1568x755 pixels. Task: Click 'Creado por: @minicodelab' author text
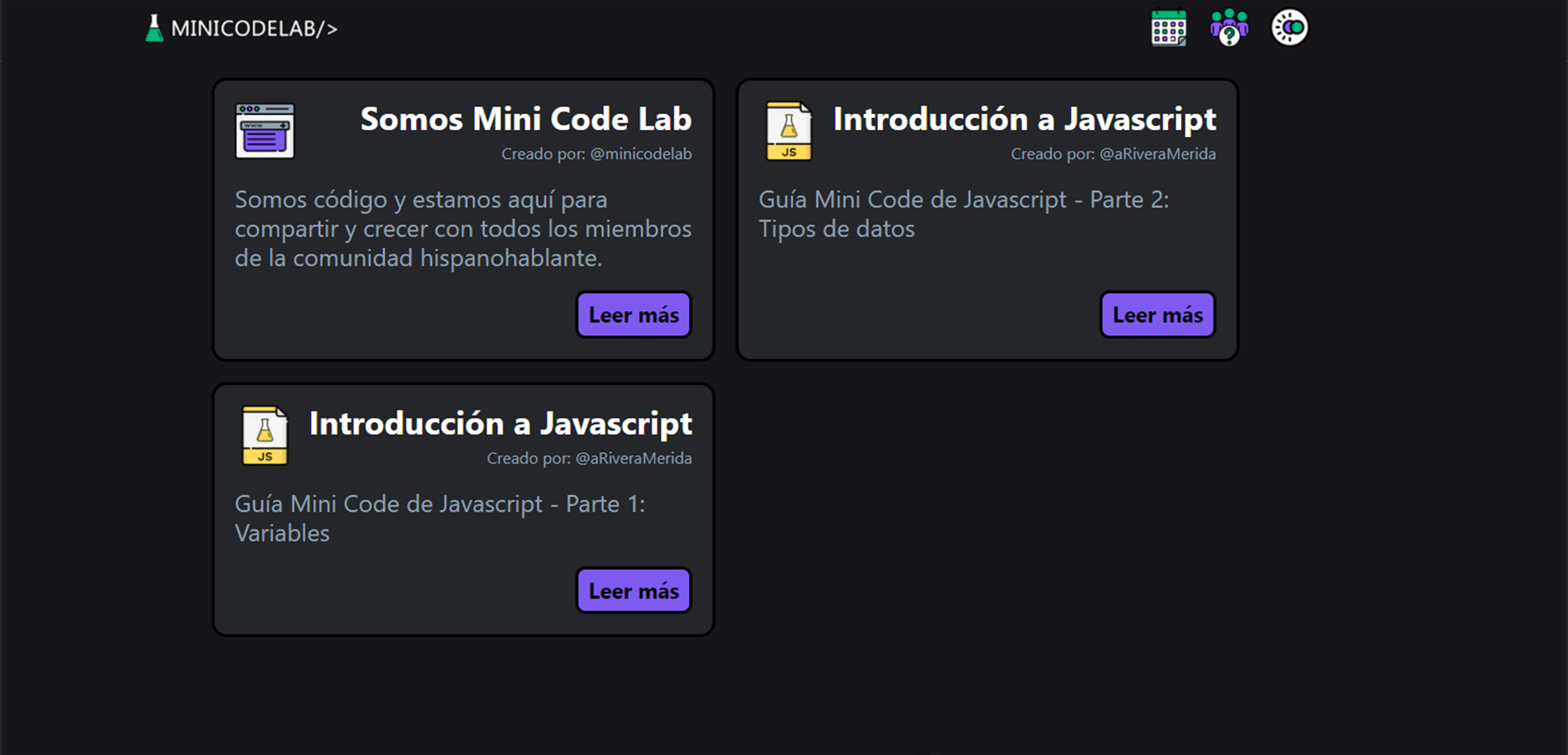click(x=596, y=154)
